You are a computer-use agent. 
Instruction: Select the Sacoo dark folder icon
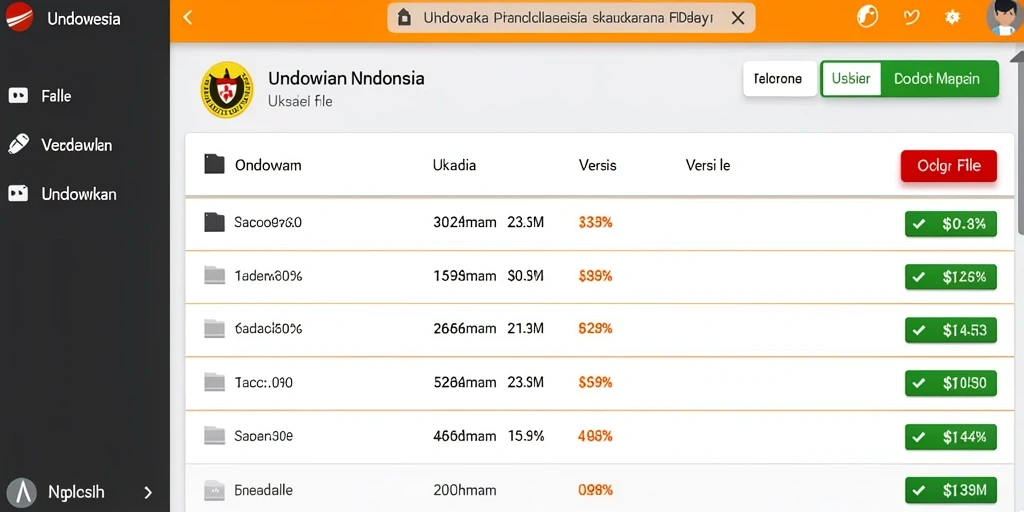tap(214, 223)
